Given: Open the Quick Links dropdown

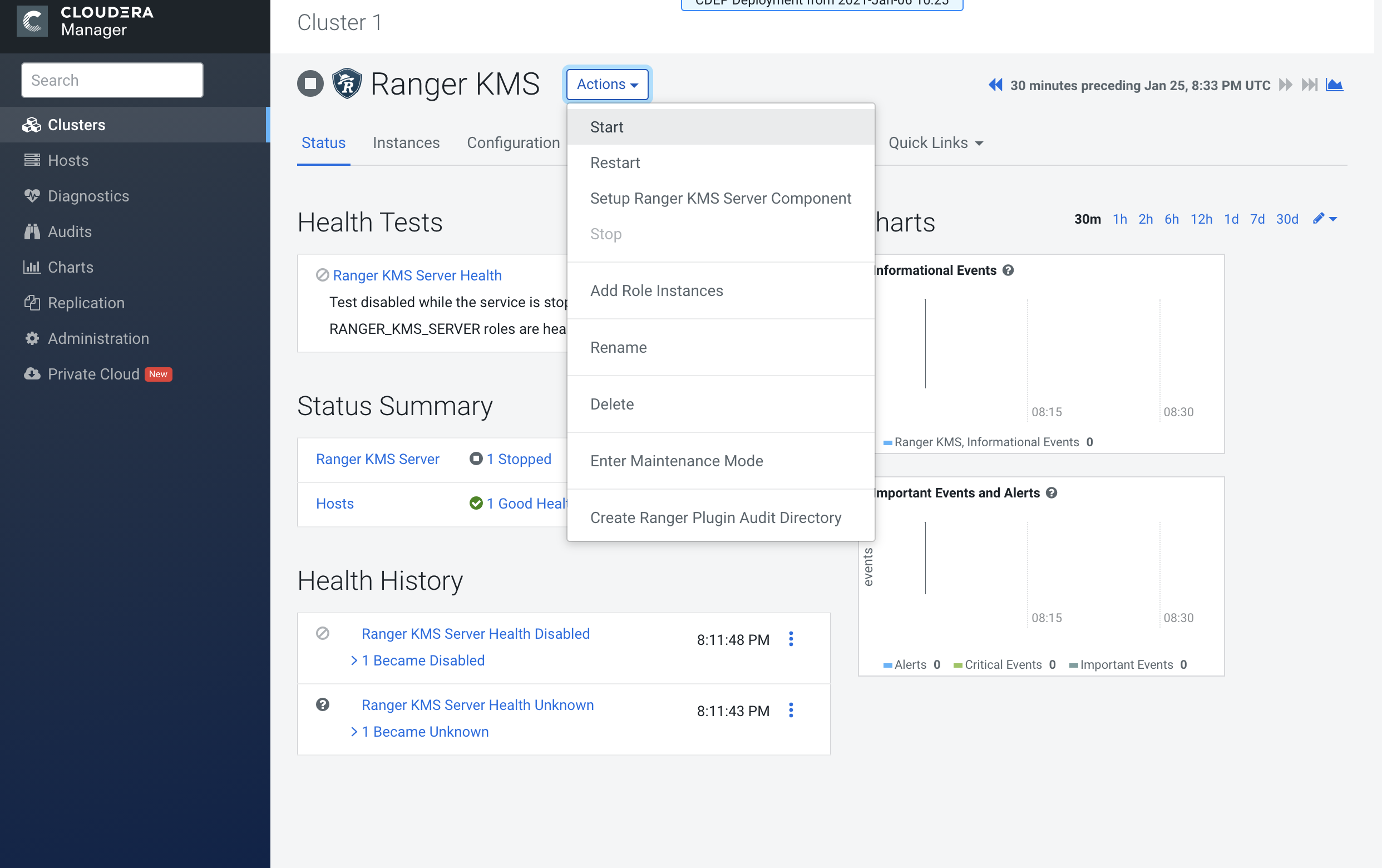Looking at the screenshot, I should (935, 142).
